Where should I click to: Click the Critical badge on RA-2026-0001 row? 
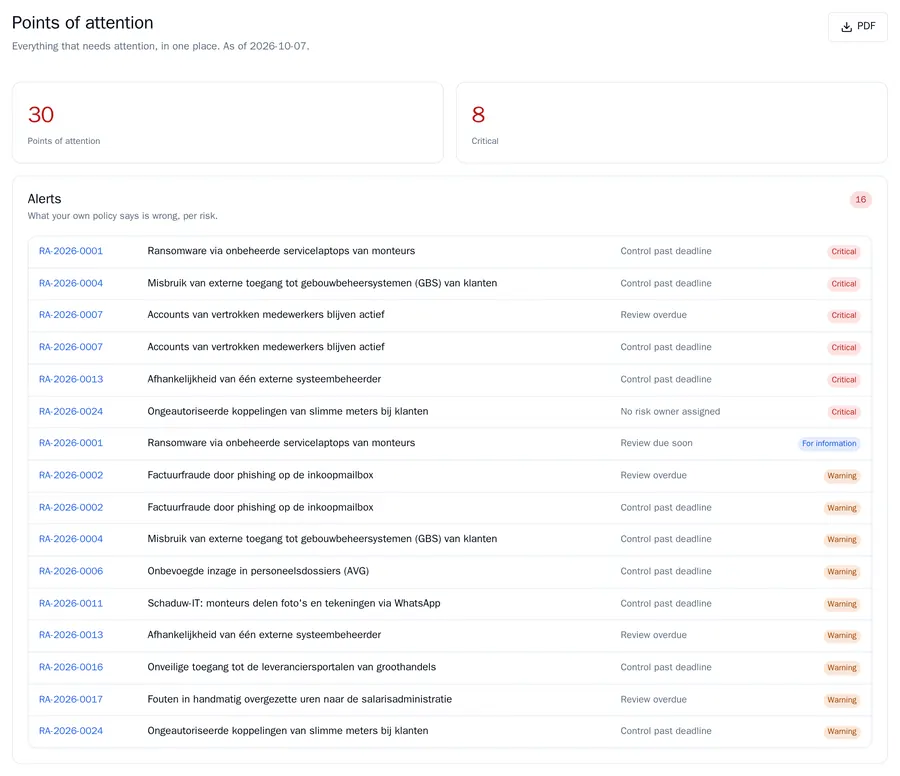843,251
